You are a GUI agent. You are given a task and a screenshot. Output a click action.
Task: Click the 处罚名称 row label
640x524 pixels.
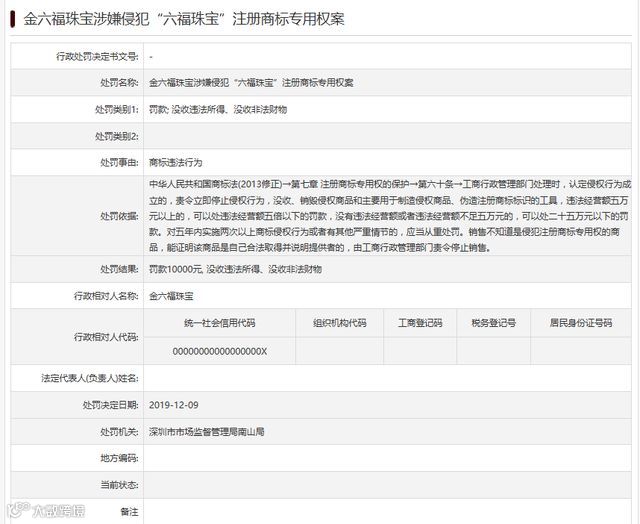click(x=119, y=83)
